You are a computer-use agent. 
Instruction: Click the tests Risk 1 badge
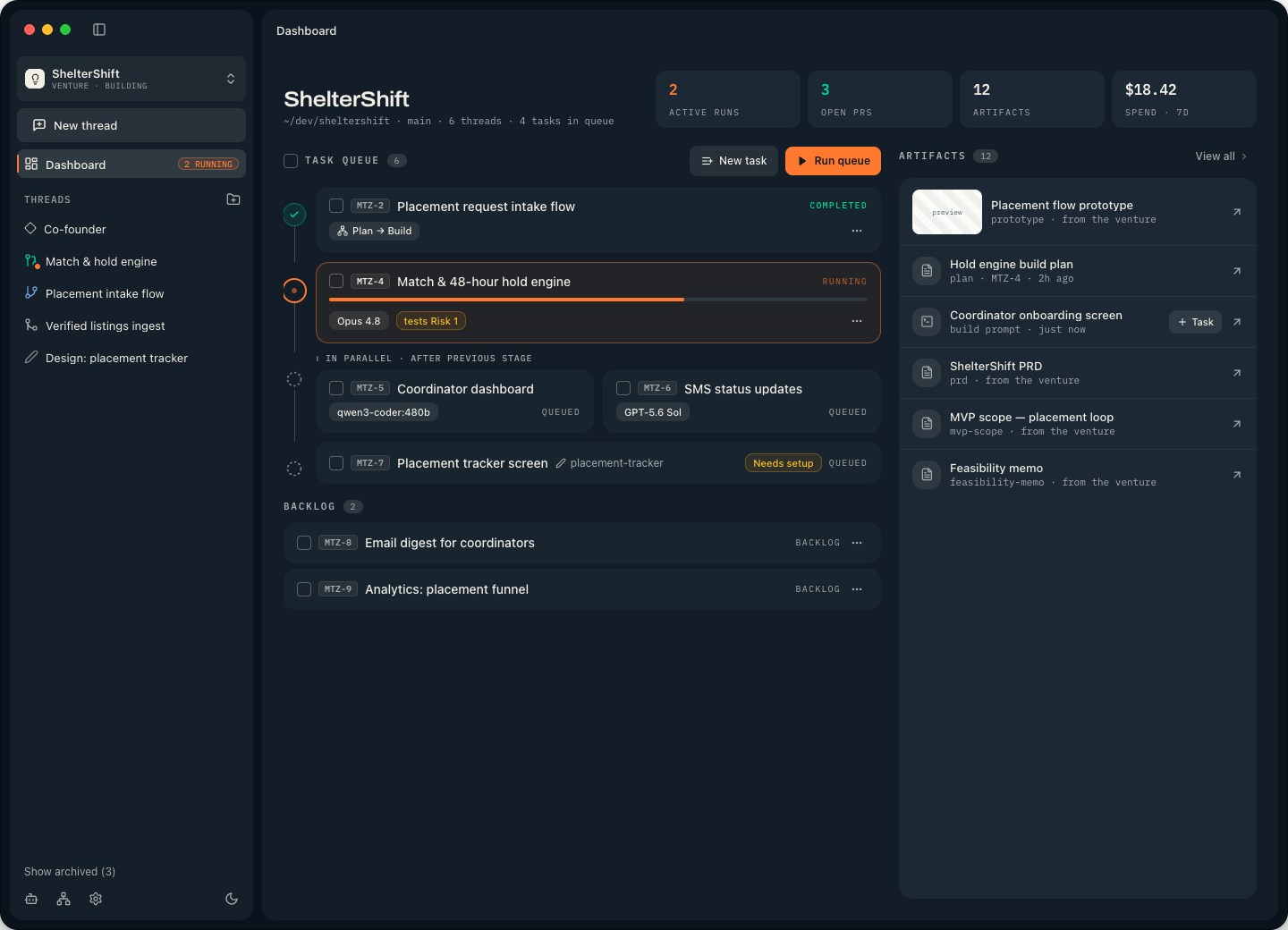pos(430,321)
